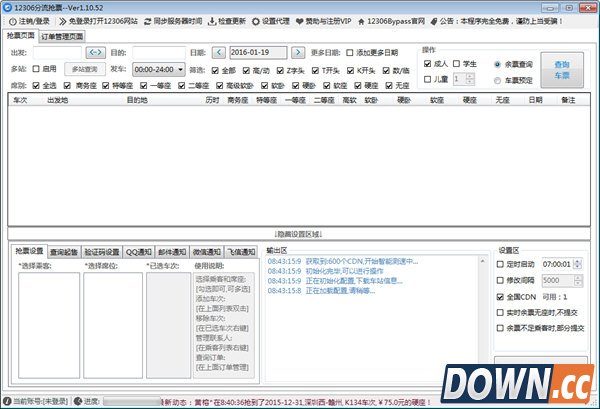Image resolution: width=600 pixels, height=409 pixels.
Task: Click the 免登录打开12306网站 arrow icon
Action: pyautogui.click(x=63, y=21)
